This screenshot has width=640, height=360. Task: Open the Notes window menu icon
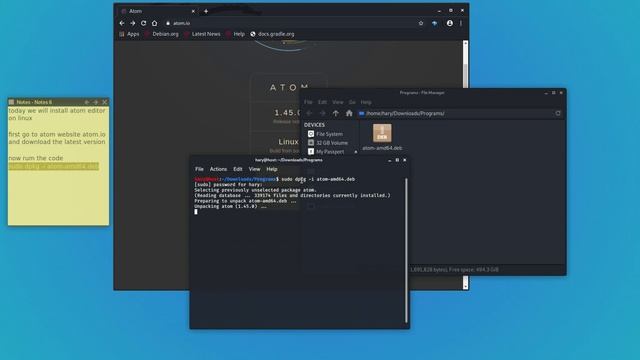click(11, 102)
